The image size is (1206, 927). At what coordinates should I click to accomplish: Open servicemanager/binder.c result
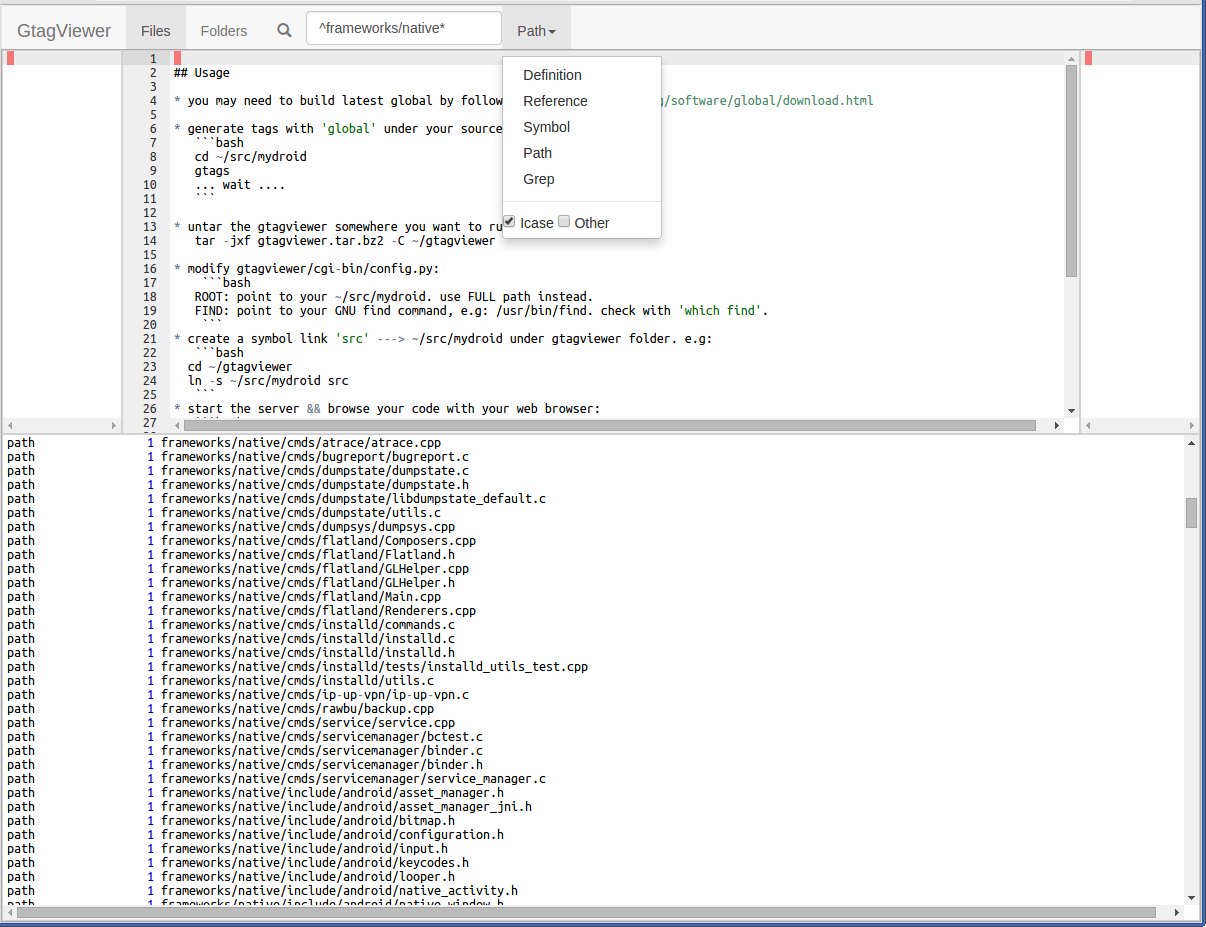[x=322, y=750]
